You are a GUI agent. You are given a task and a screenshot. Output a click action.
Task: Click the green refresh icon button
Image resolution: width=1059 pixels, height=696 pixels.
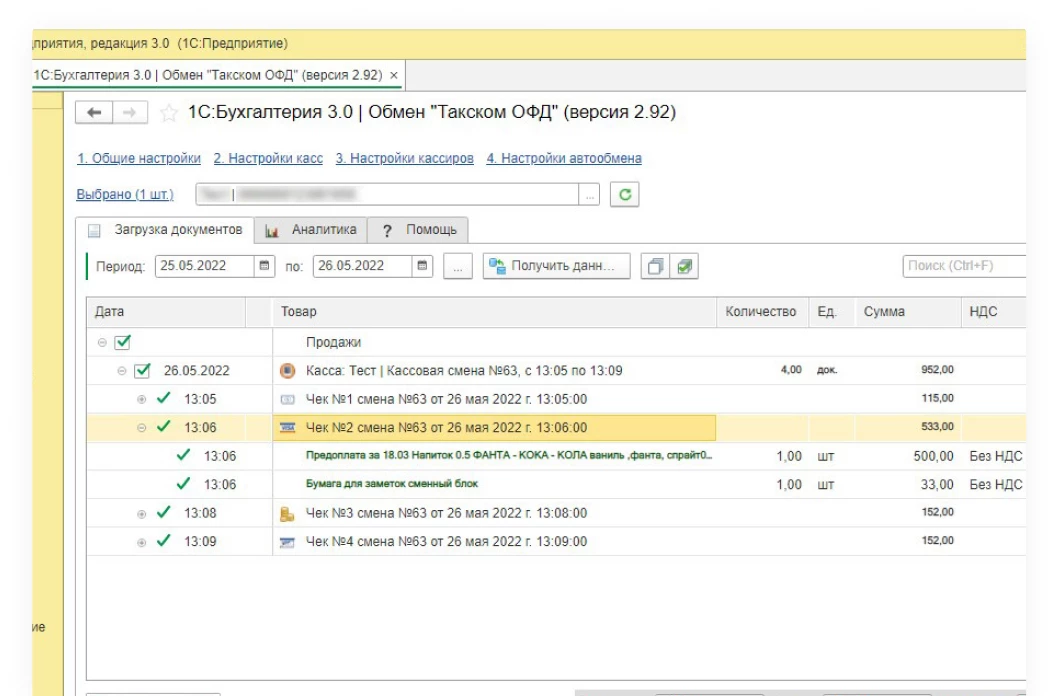(x=625, y=195)
